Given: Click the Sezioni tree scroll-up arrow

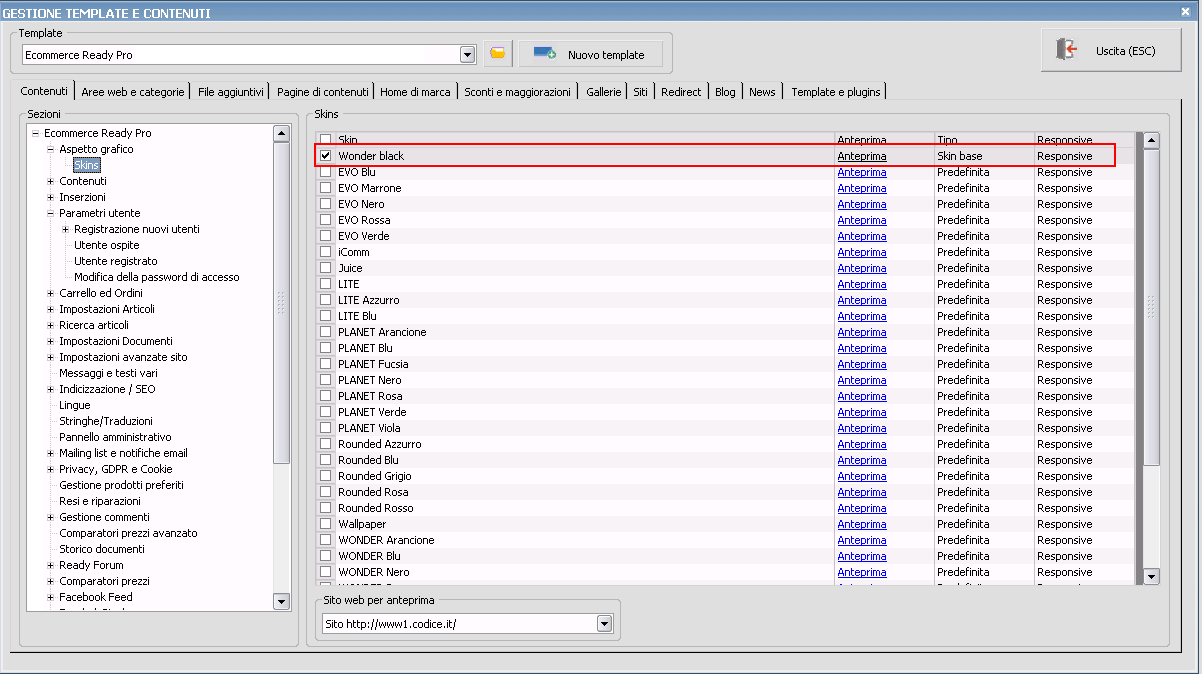Looking at the screenshot, I should 281,133.
